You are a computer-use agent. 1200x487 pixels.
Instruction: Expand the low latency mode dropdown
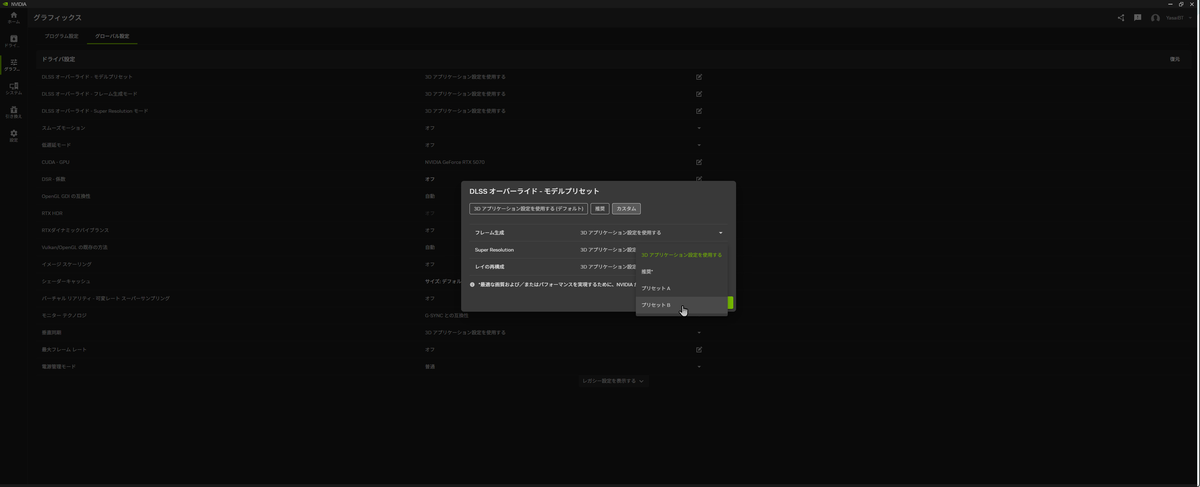click(699, 145)
